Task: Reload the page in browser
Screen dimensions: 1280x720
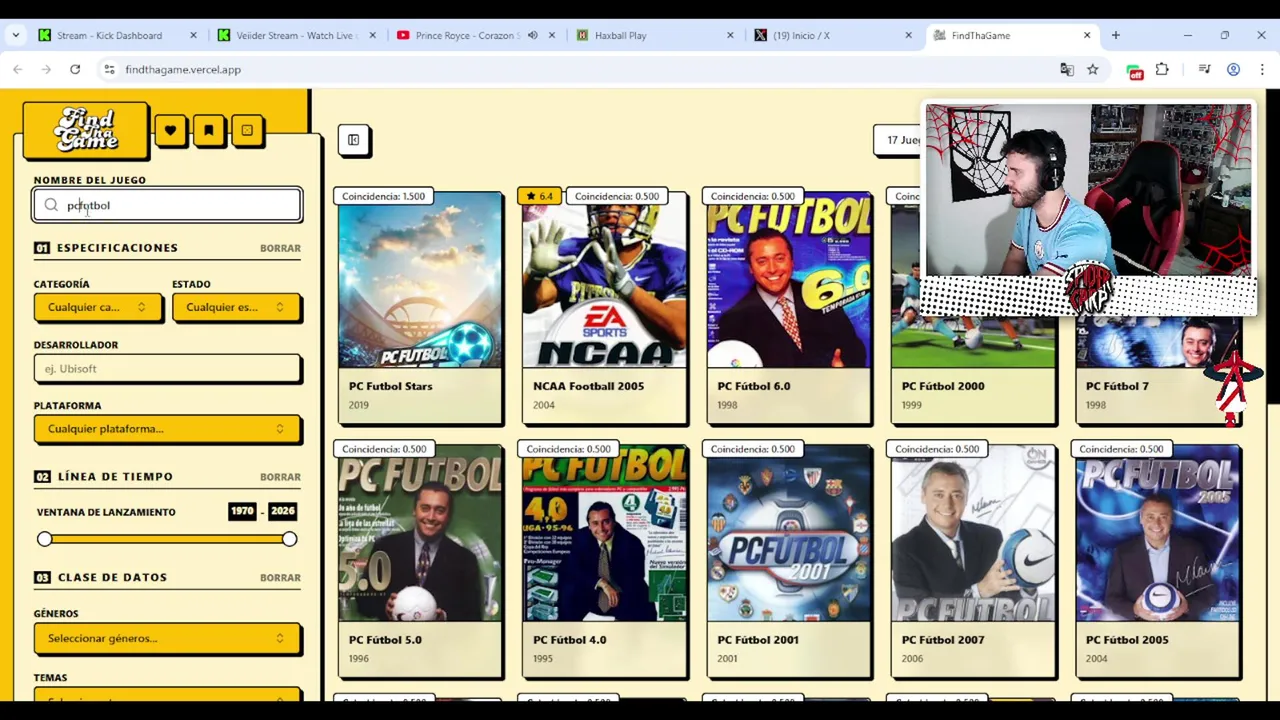Action: 75,69
